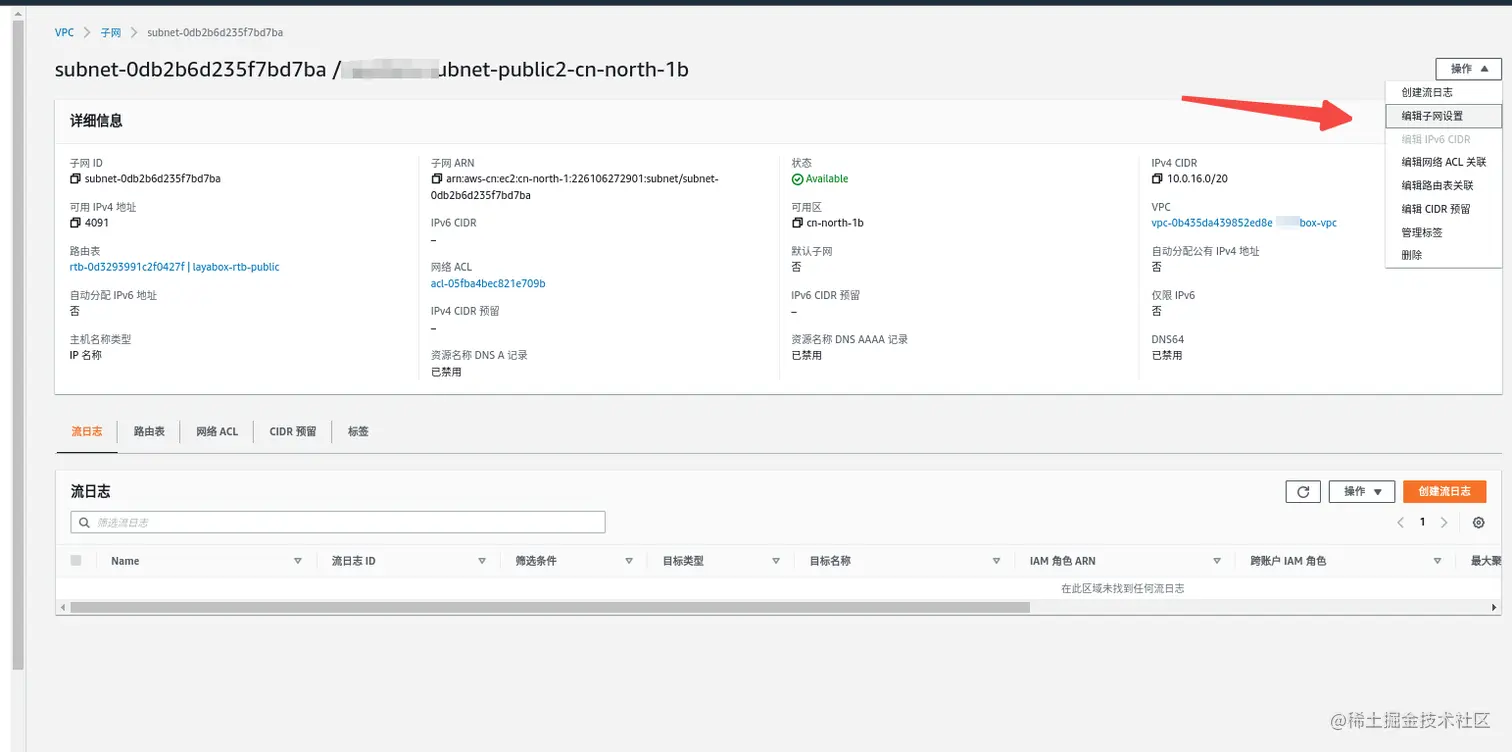Choose 创建流日志 from the actions menu
Viewport: 1512px width, 752px height.
[1443, 92]
